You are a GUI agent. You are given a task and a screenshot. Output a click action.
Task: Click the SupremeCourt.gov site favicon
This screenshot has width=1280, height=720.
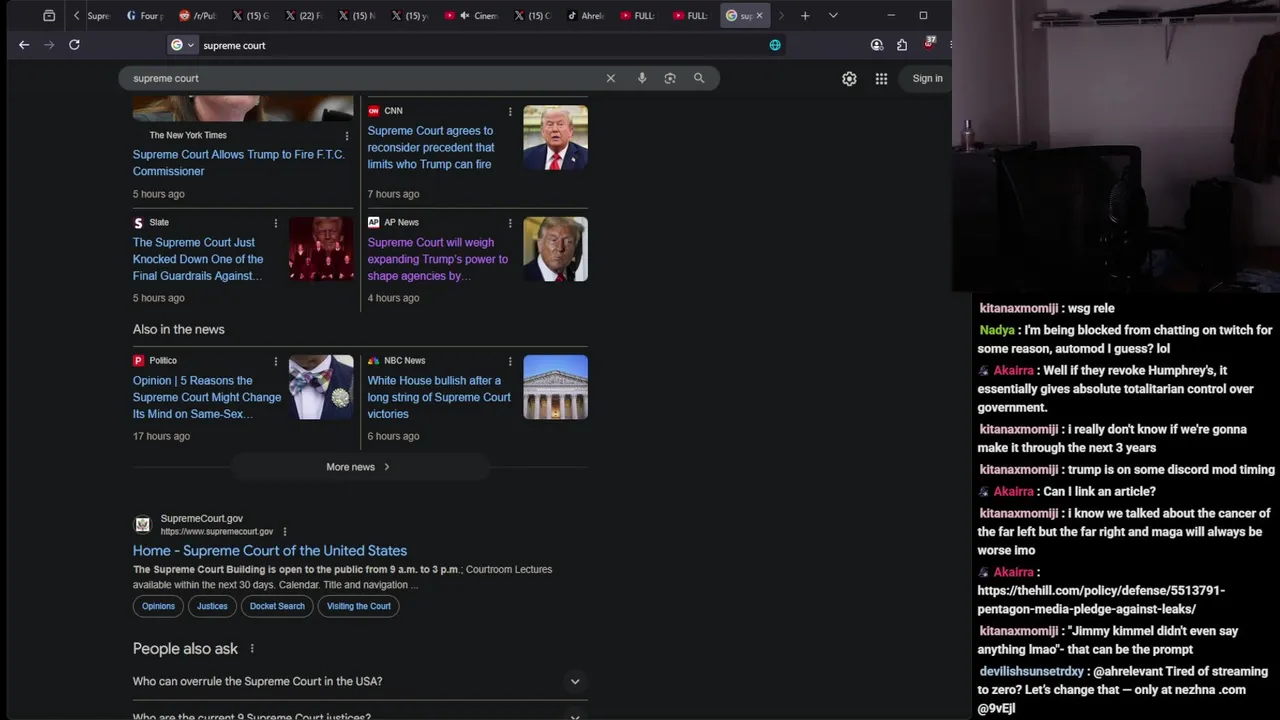click(143, 525)
